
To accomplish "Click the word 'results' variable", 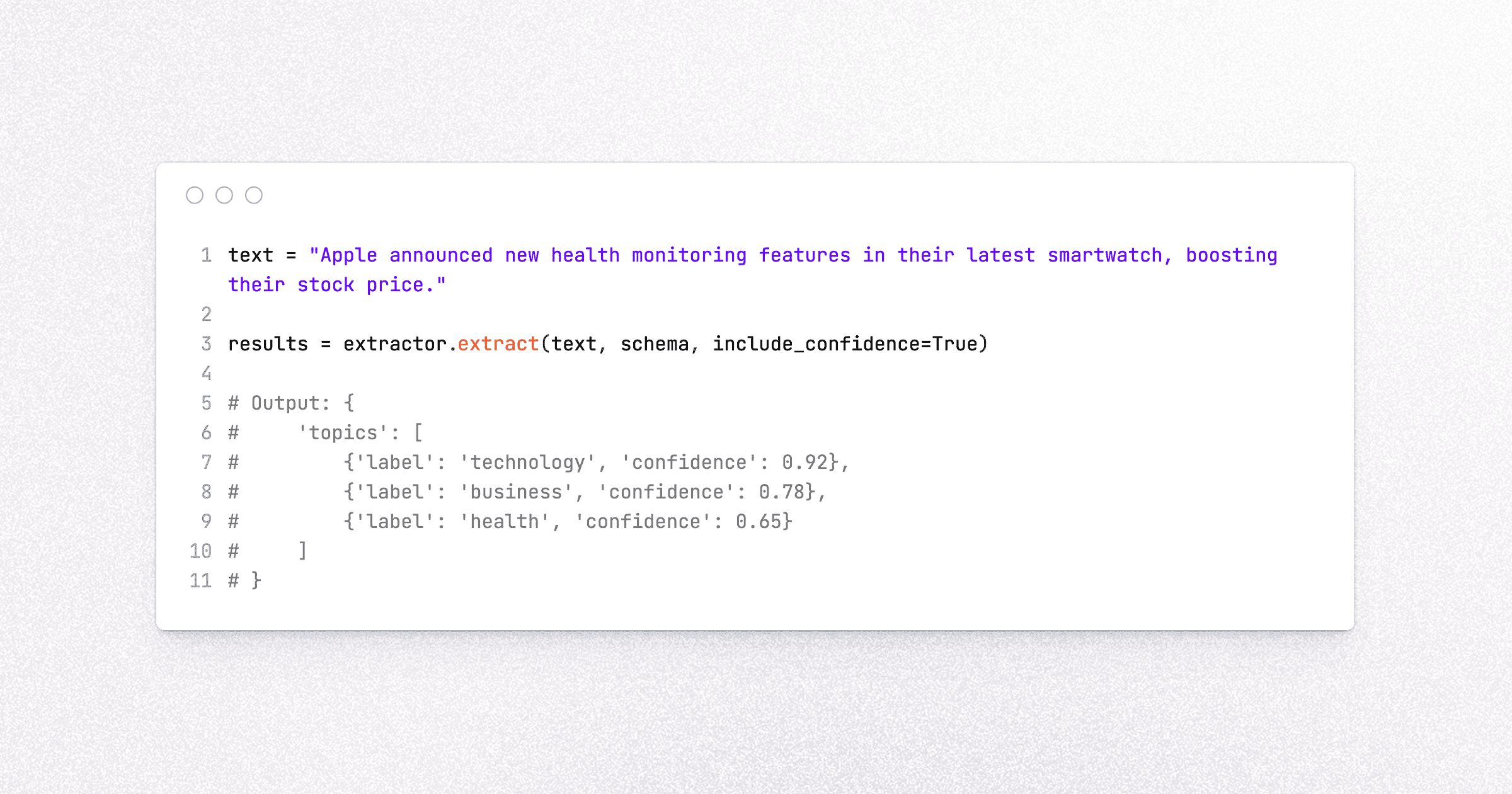I will [x=268, y=344].
